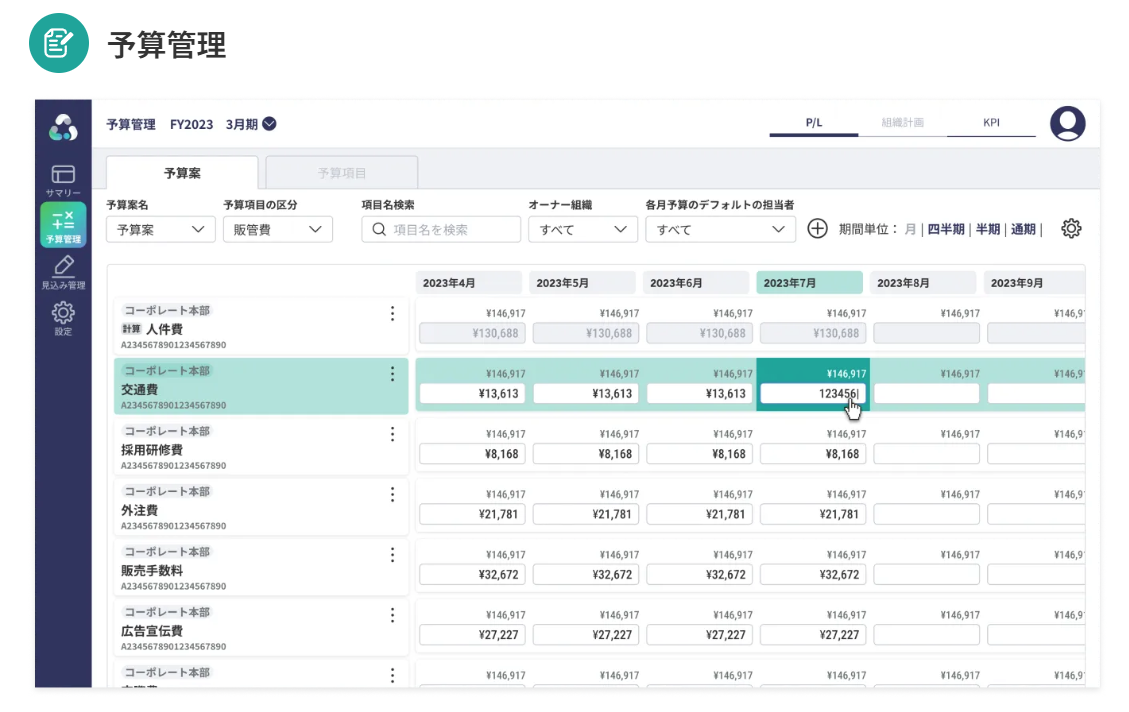The width and height of the screenshot is (1129, 712).
Task: Expand the 予算項目の区分 dropdown showing 販管費
Action: [277, 229]
